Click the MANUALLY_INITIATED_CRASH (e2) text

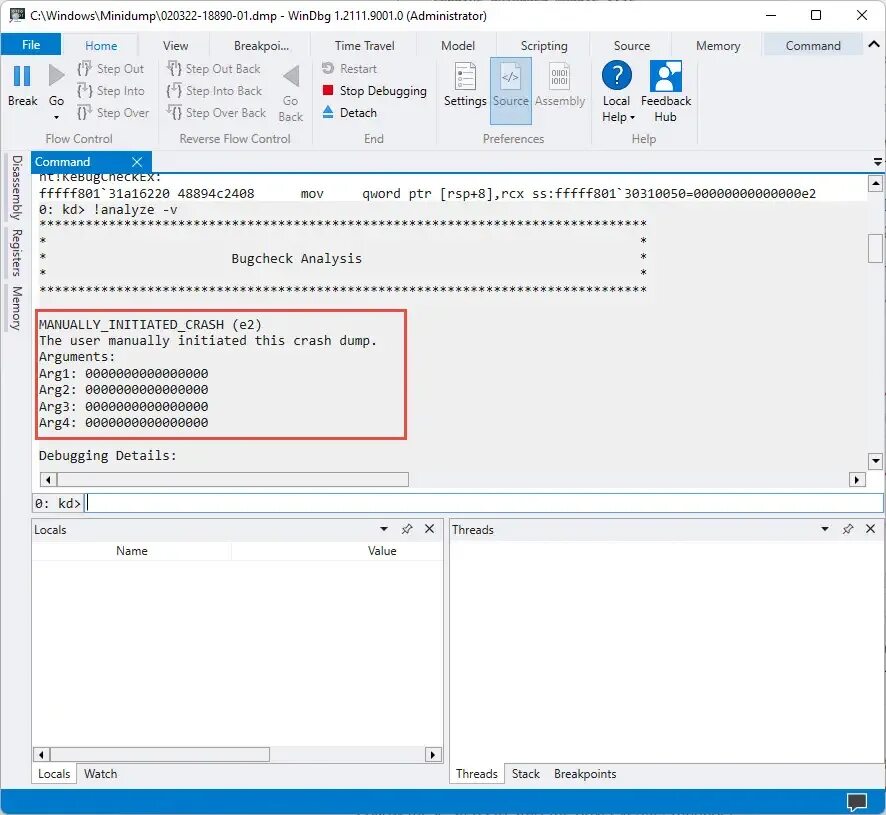[150, 324]
